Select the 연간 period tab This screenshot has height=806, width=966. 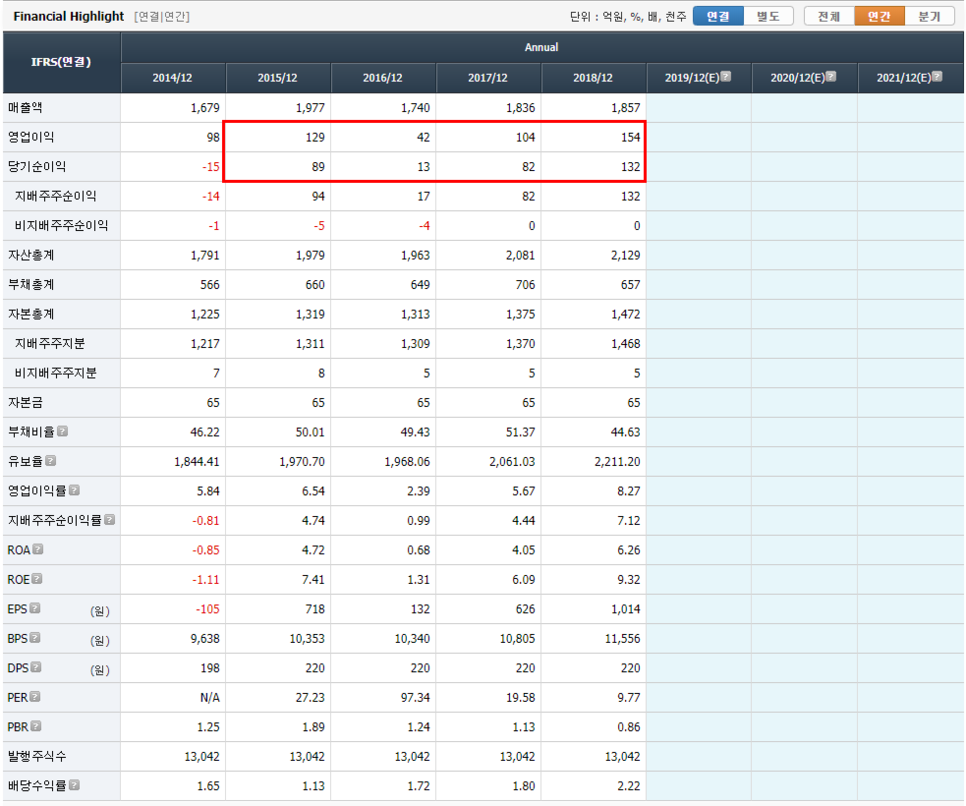[x=879, y=16]
